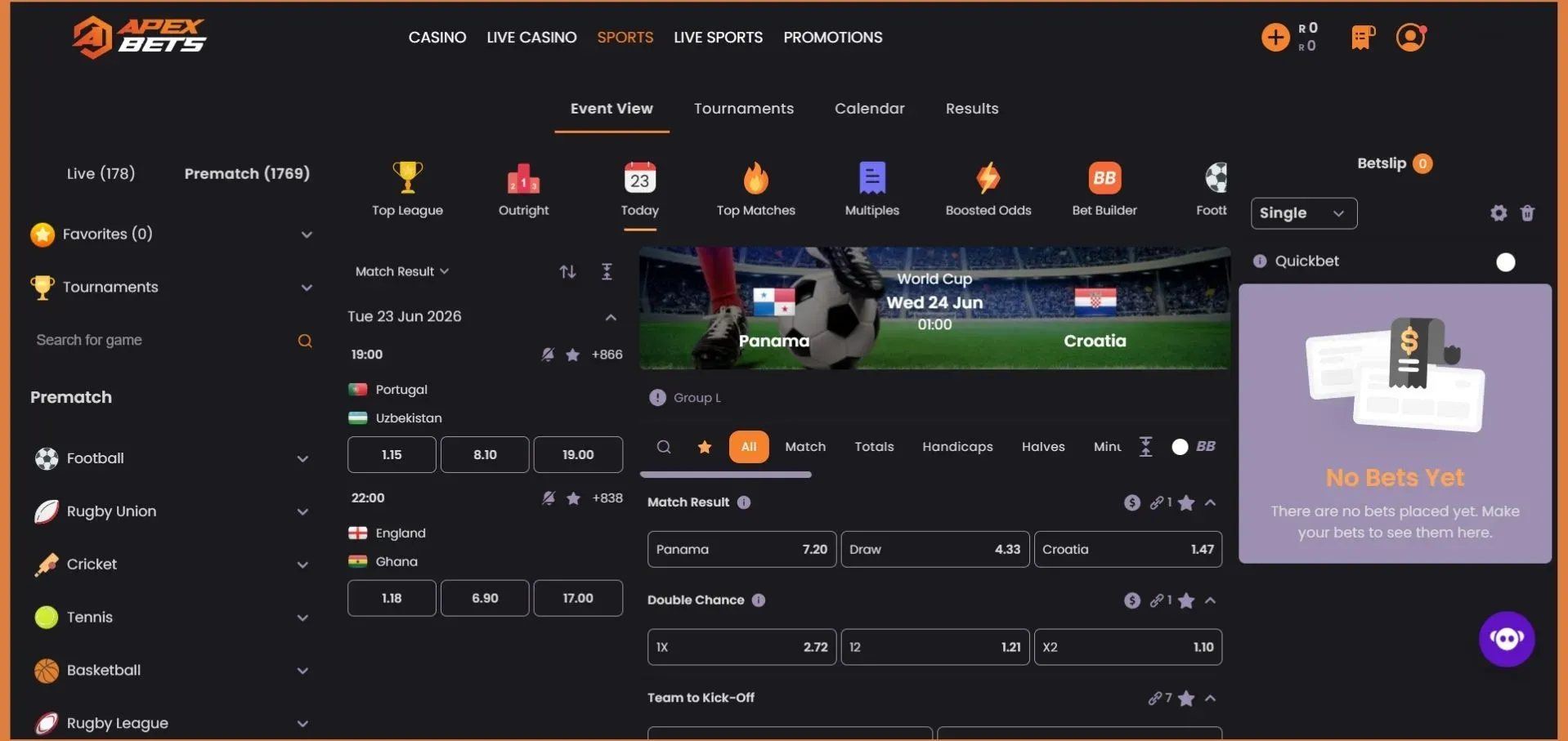The height and width of the screenshot is (741, 1568).
Task: Open the user profile icon
Action: point(1410,37)
